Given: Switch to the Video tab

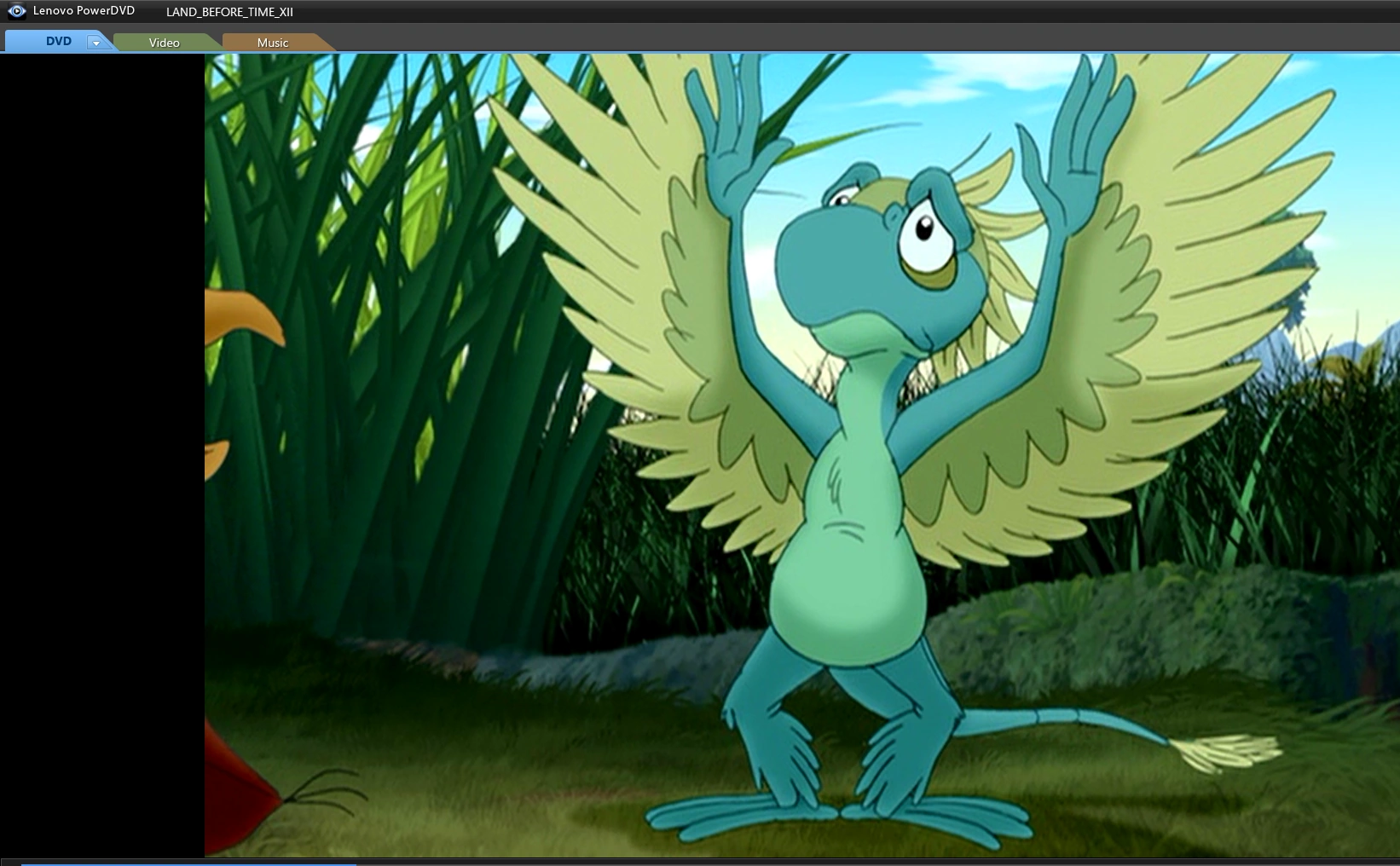Looking at the screenshot, I should click(x=164, y=43).
